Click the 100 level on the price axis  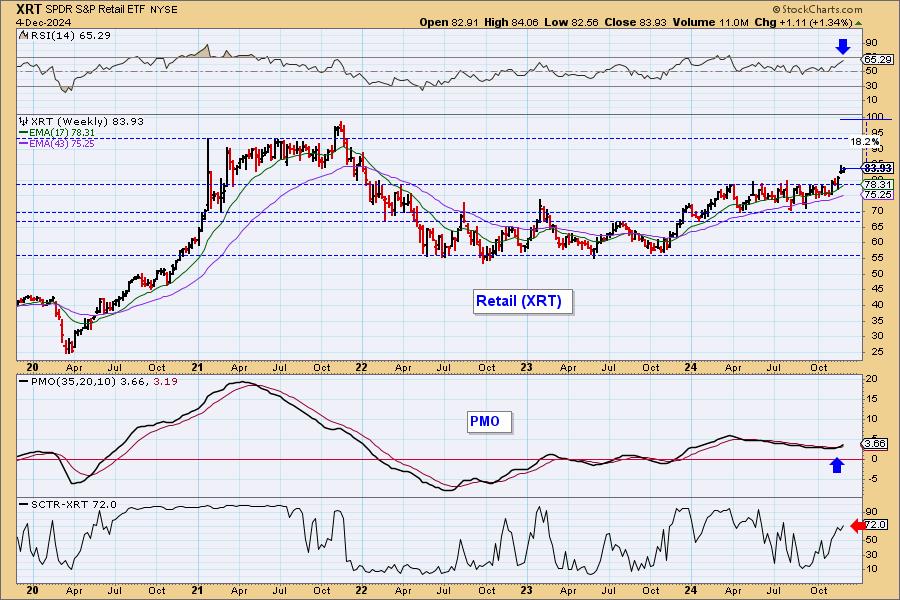click(x=875, y=117)
